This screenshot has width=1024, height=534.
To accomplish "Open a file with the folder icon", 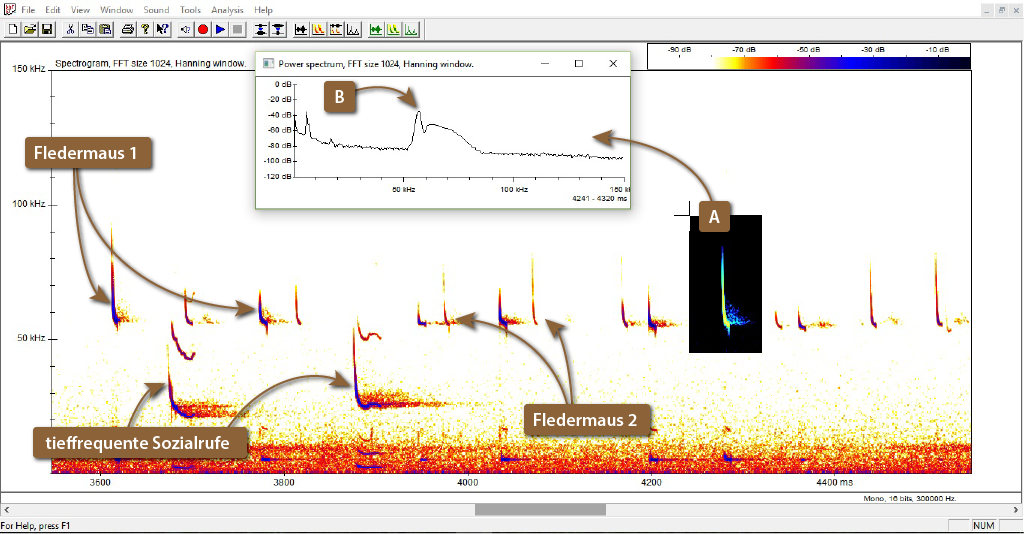I will (30, 29).
